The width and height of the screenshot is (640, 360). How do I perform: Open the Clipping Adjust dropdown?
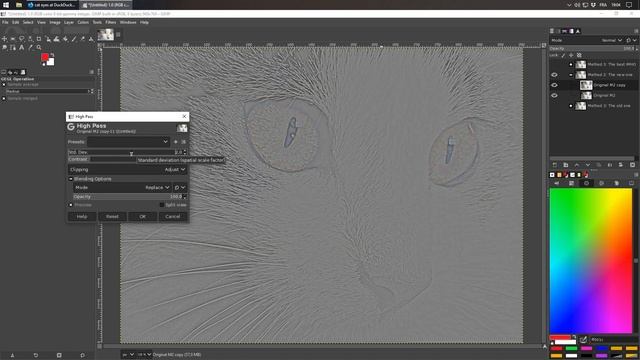pos(127,169)
